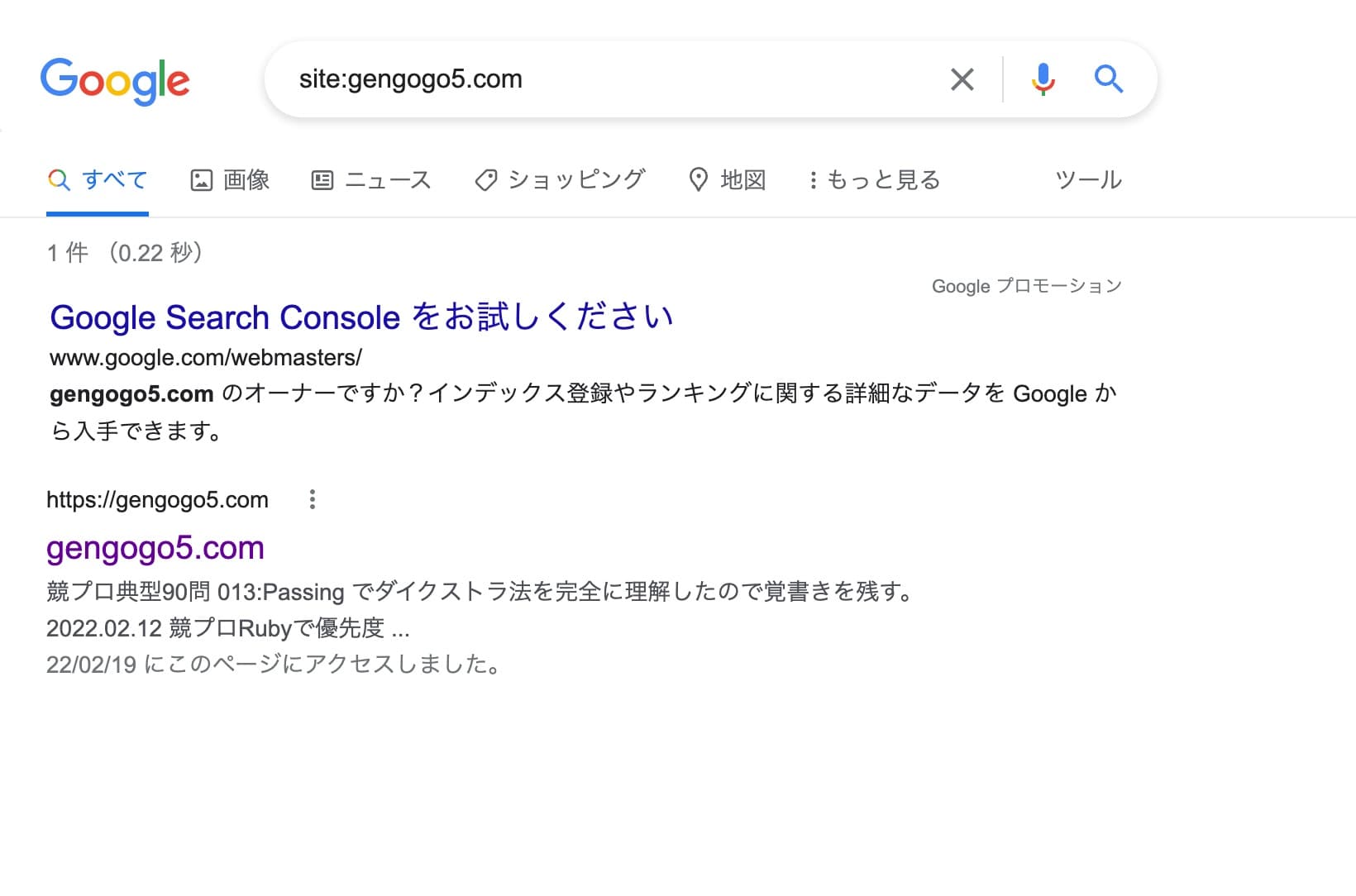Image resolution: width=1356 pixels, height=896 pixels.
Task: Switch to the 画像 tab label
Action: (246, 180)
